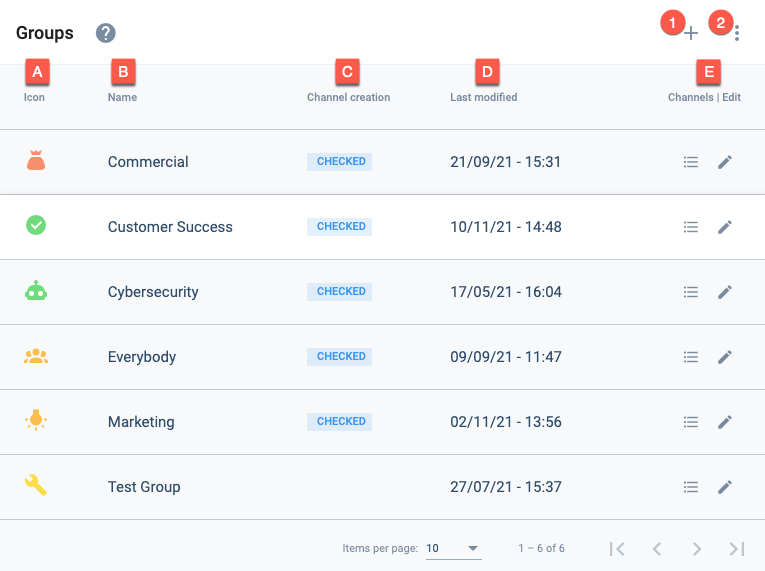Image resolution: width=765 pixels, height=571 pixels.
Task: View channels list for Commercial group
Action: point(690,162)
